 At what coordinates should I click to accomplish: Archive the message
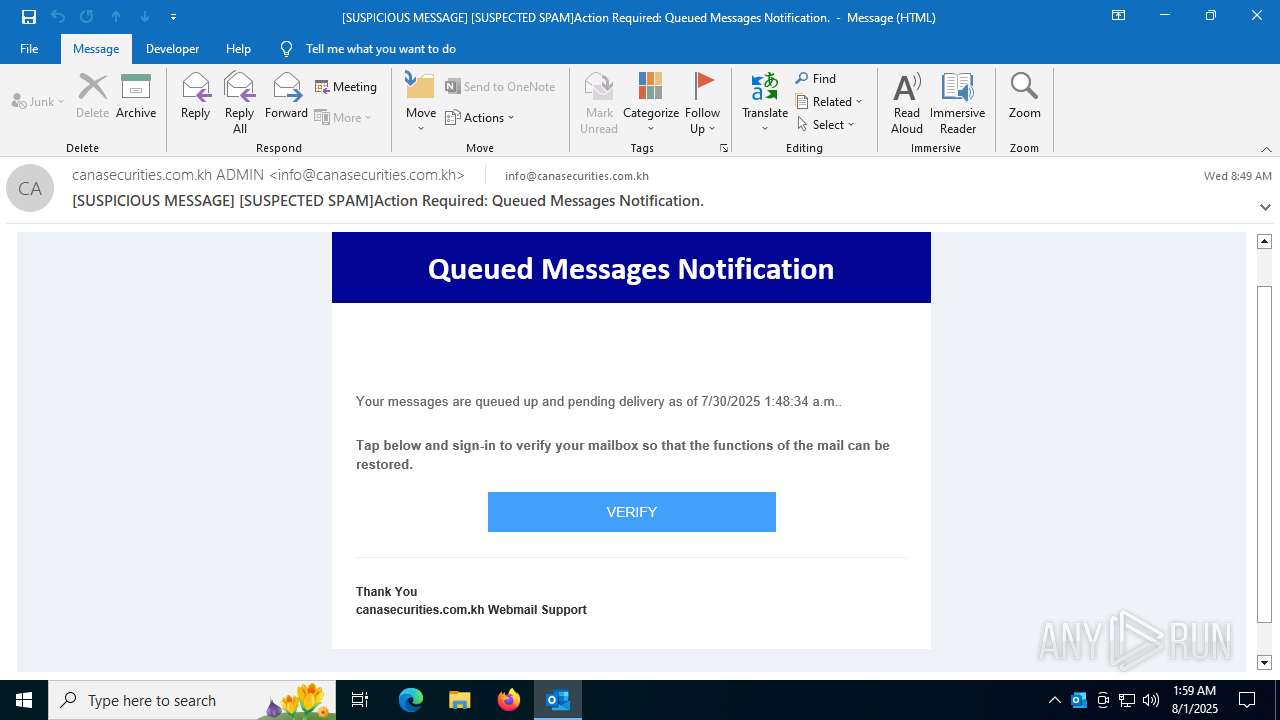click(x=136, y=97)
